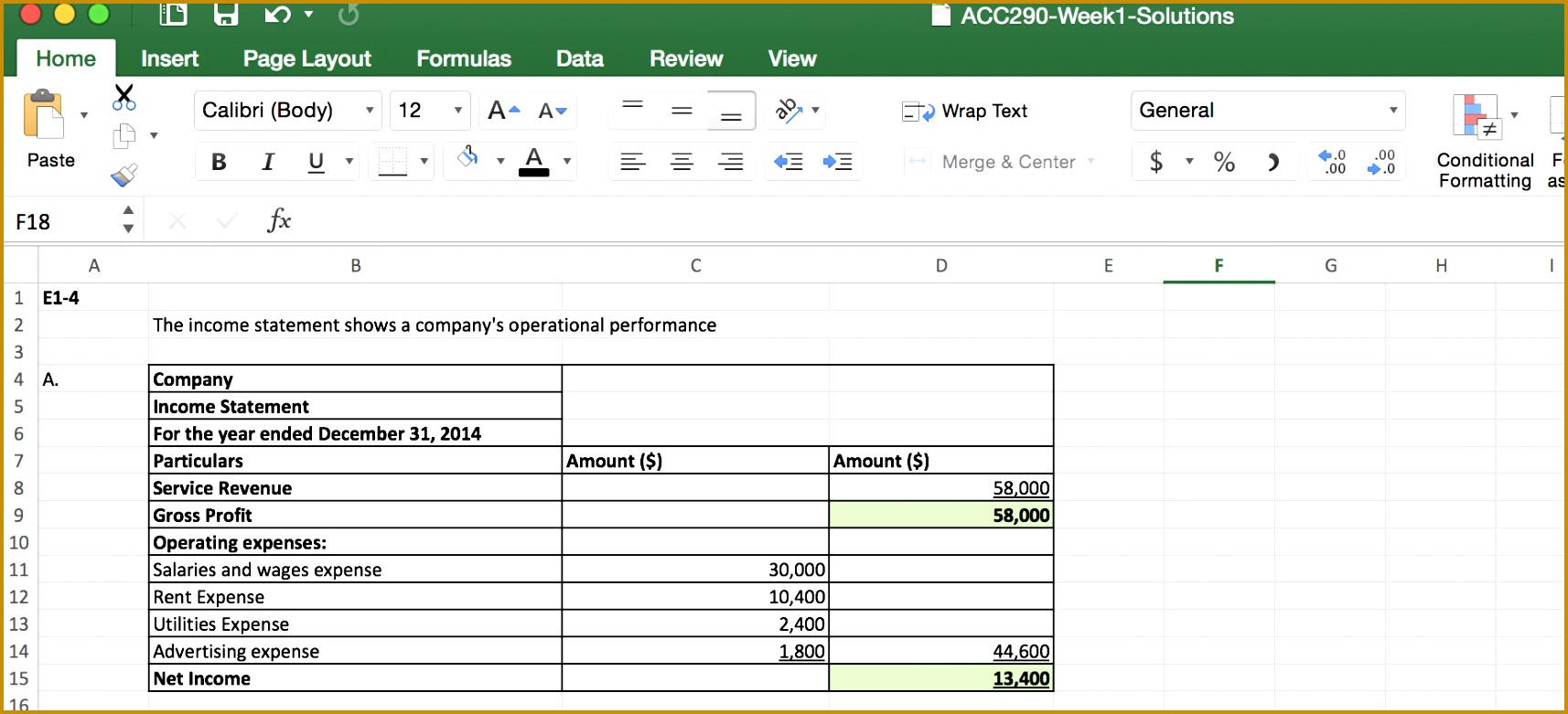Toggle bold formatting
This screenshot has width=1568, height=714.
[219, 162]
